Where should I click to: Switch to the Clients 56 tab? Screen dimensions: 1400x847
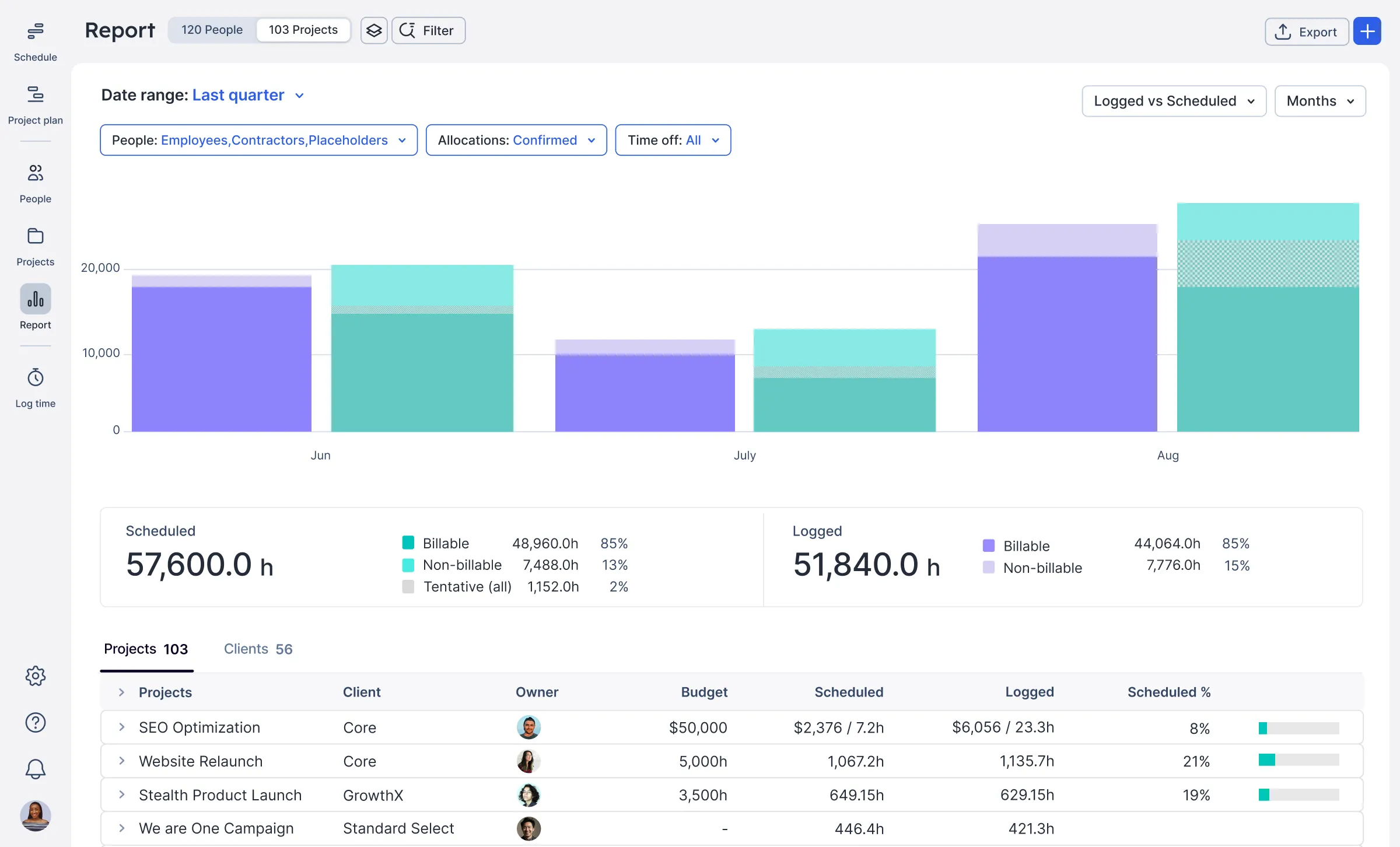click(258, 649)
